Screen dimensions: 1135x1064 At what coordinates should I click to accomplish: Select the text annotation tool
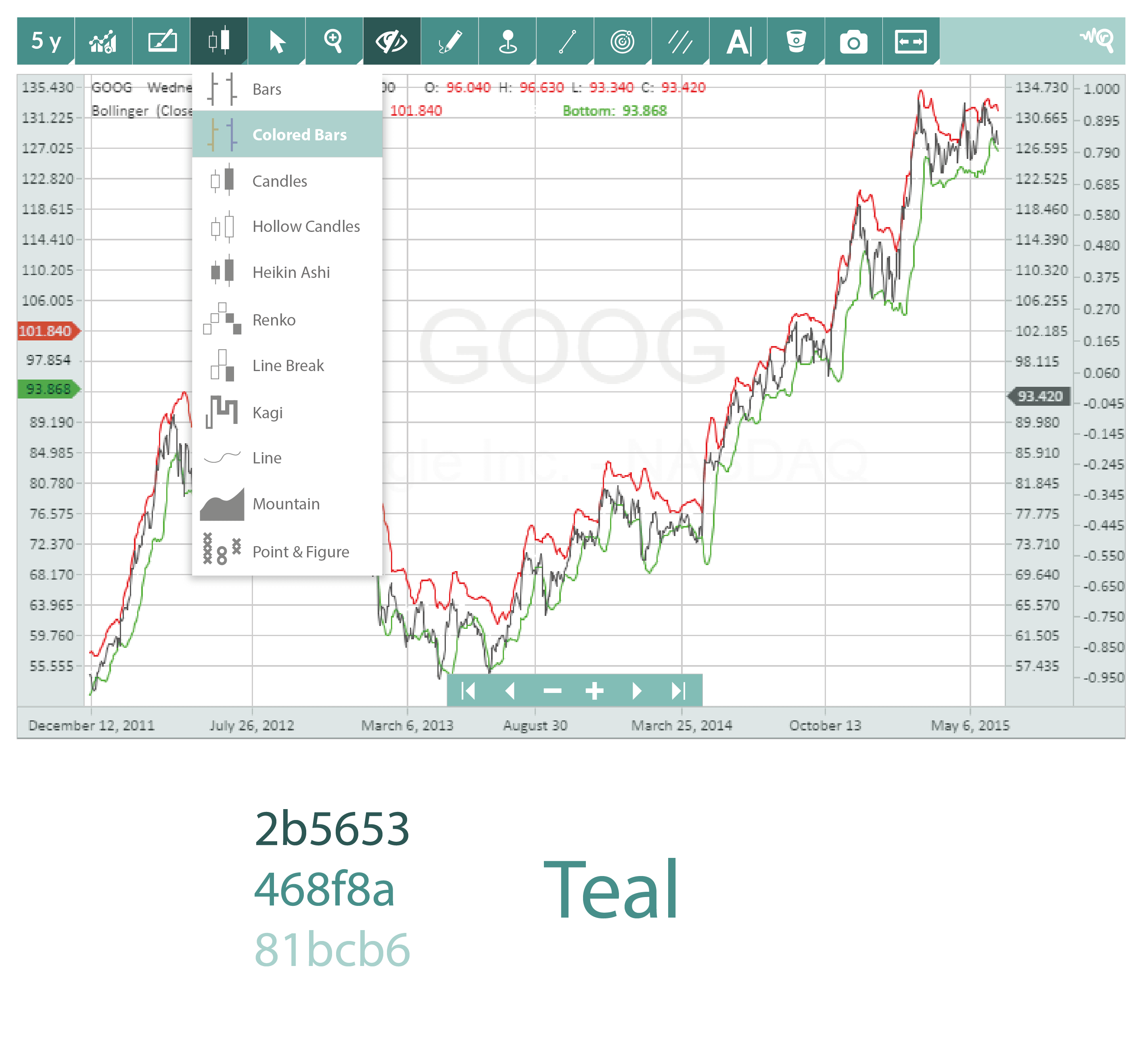[738, 41]
